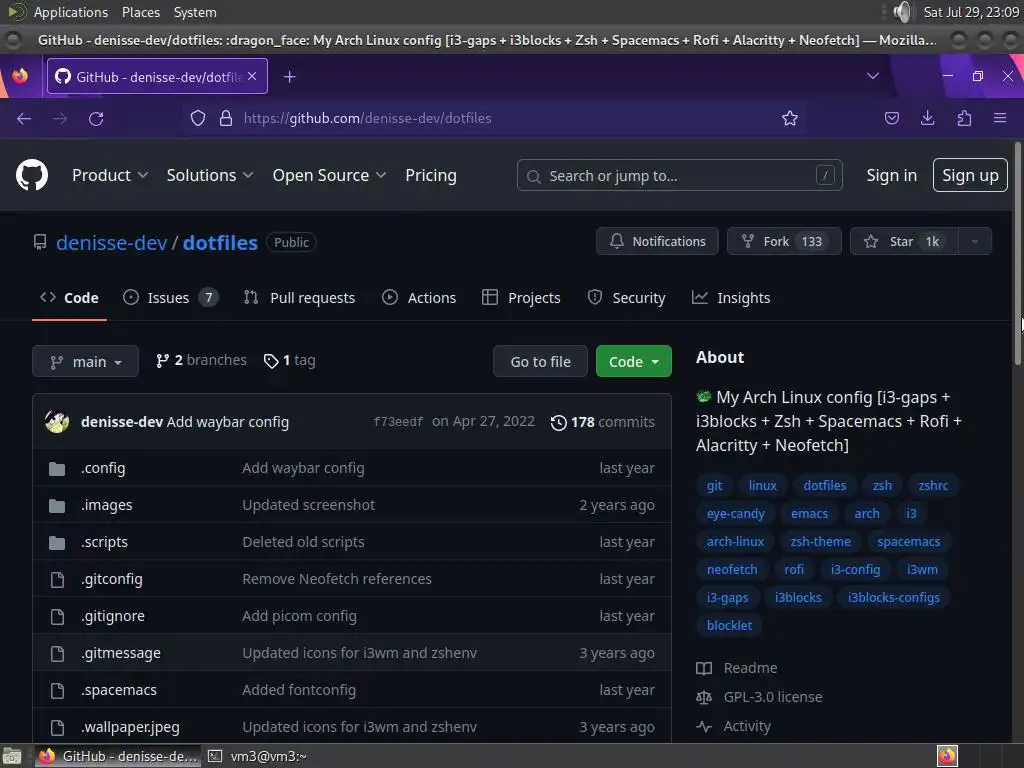Image resolution: width=1024 pixels, height=768 pixels.
Task: Open the tracking protection shield icon
Action: (x=198, y=118)
